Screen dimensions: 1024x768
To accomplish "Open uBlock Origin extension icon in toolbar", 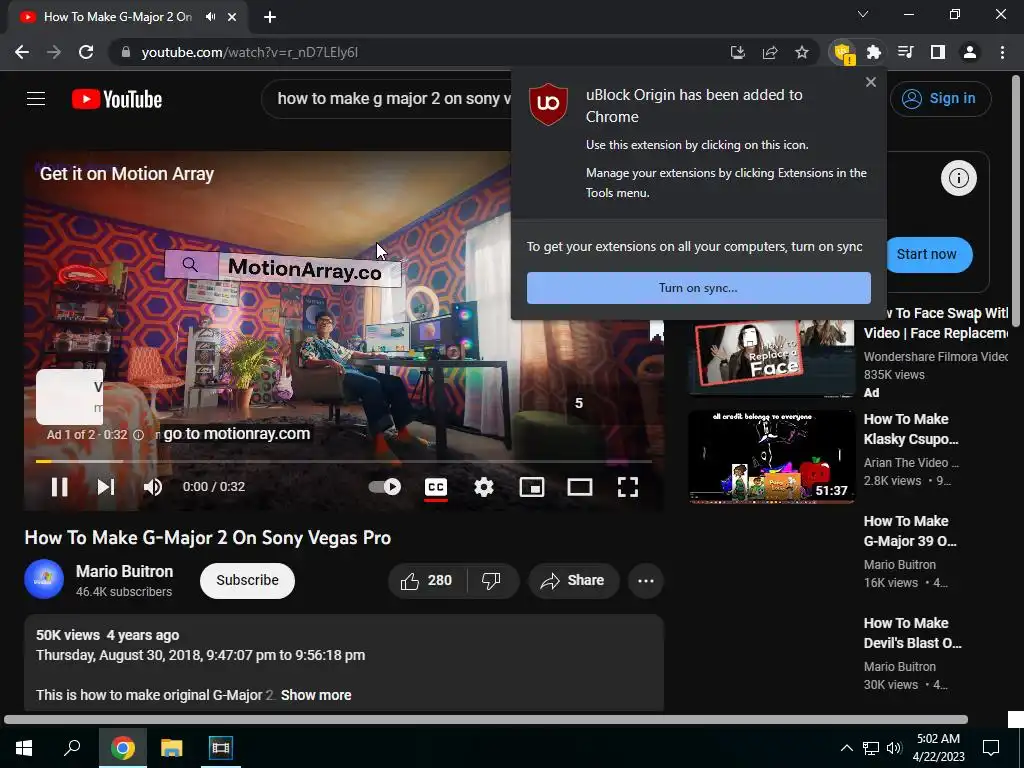I will tap(842, 52).
